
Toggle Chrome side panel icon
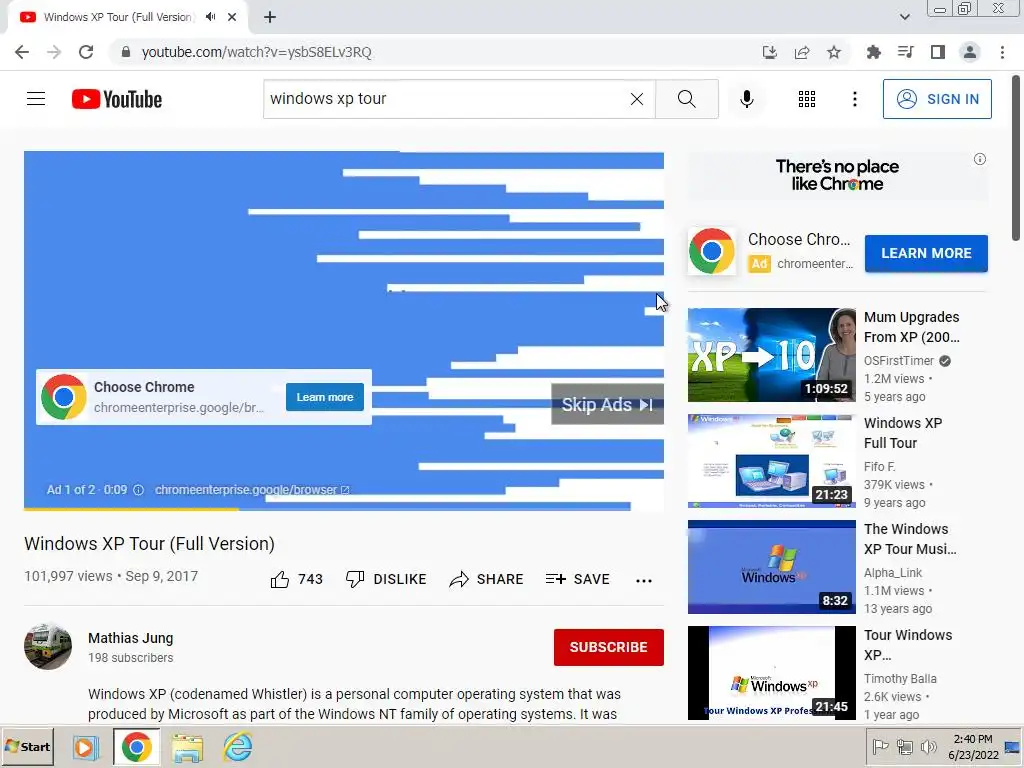click(938, 52)
